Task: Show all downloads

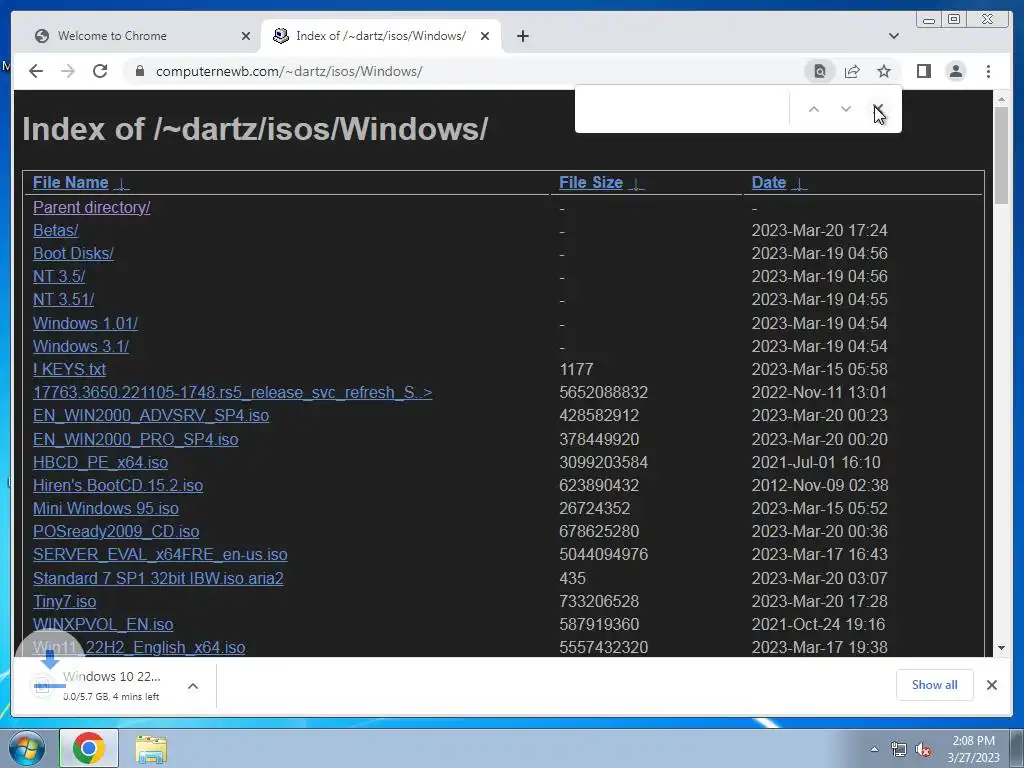Action: coord(935,684)
